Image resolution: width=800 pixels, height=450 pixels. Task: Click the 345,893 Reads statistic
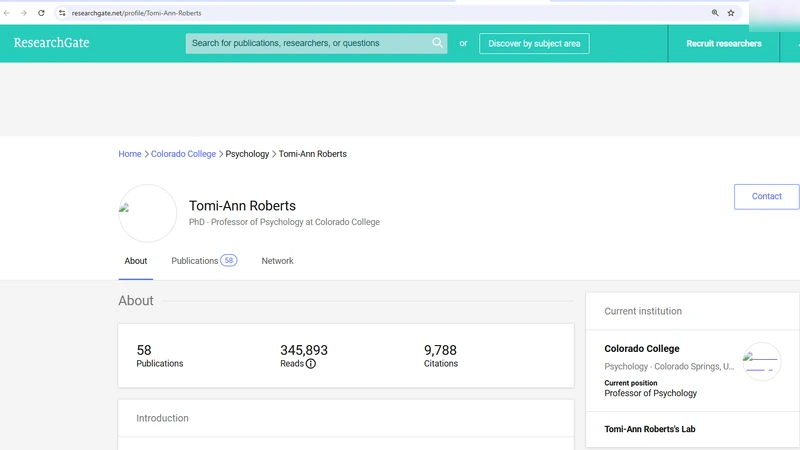304,356
